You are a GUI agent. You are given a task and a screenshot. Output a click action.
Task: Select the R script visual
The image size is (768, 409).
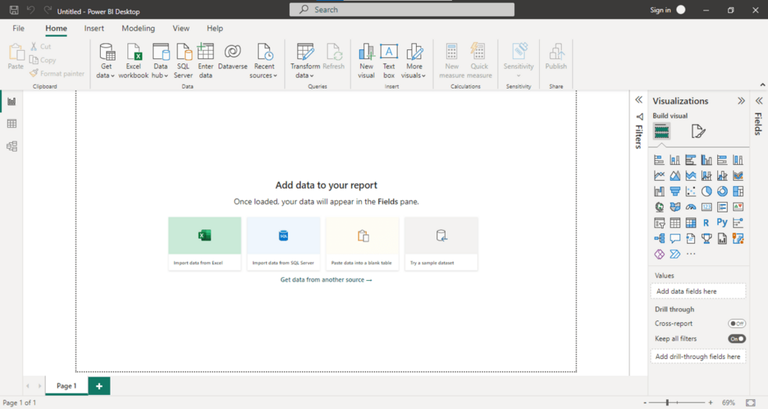pyautogui.click(x=706, y=223)
